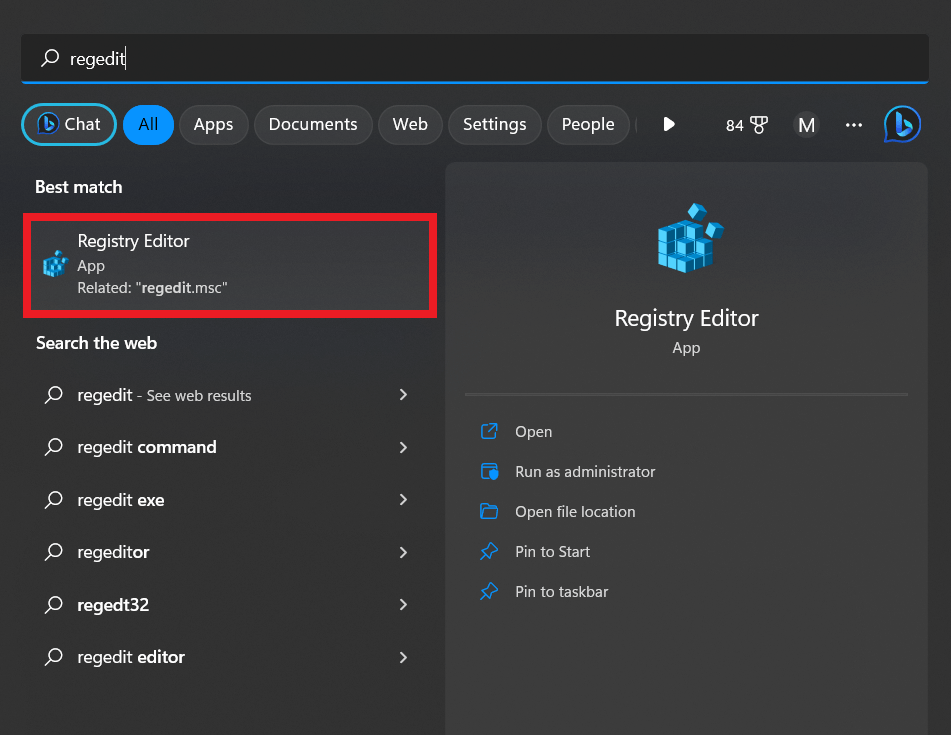Open Registry Editor best match result
This screenshot has height=735, width=951.
pos(230,265)
